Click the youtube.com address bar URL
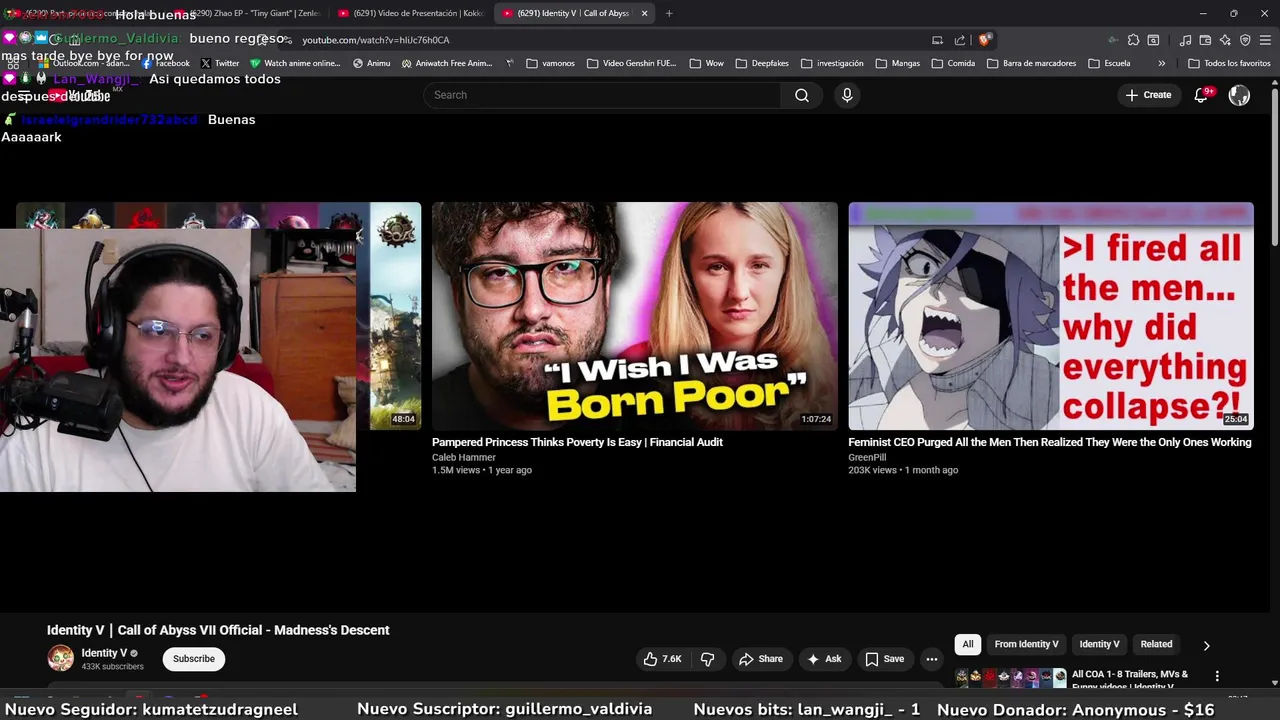The image size is (1280, 720). coord(376,40)
